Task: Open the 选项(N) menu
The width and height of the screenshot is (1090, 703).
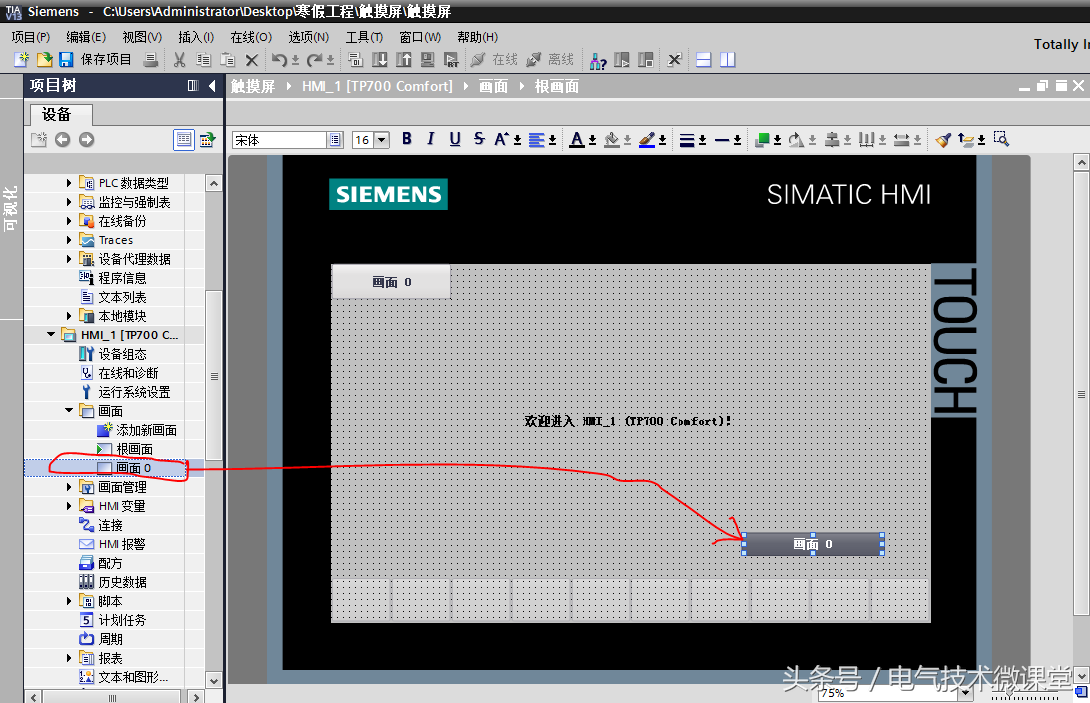Action: (x=309, y=37)
